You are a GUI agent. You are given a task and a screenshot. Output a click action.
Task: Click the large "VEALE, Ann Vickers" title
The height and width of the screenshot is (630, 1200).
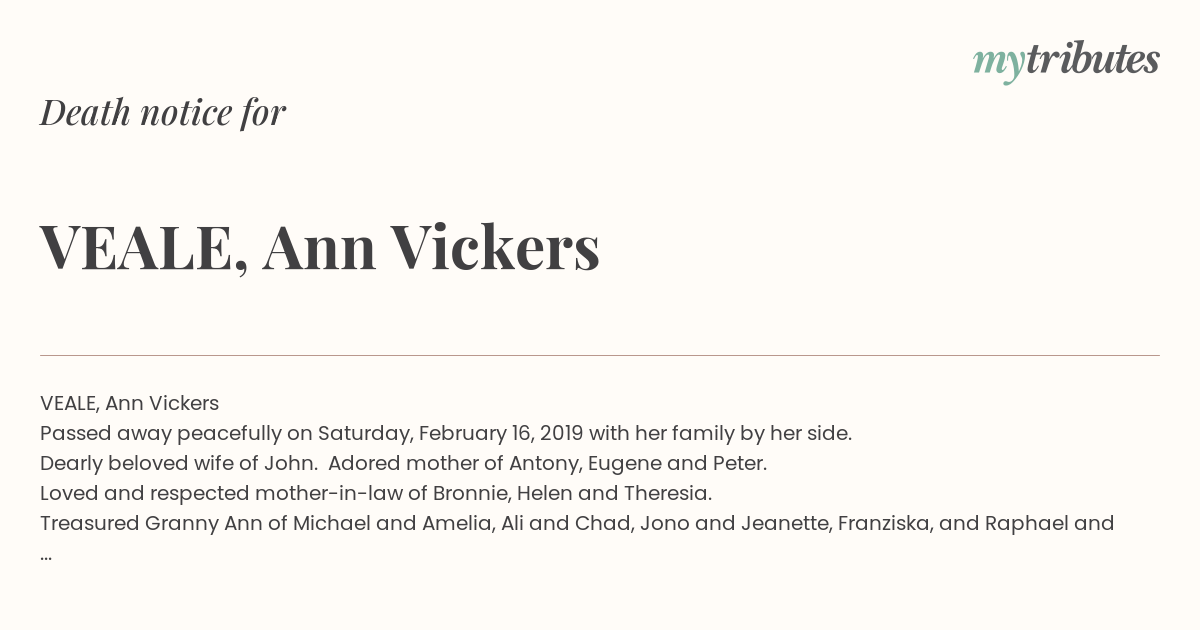pyautogui.click(x=320, y=247)
